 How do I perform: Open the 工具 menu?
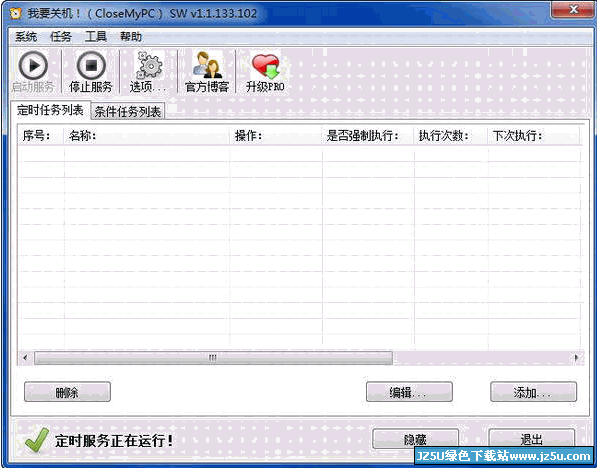pos(96,37)
